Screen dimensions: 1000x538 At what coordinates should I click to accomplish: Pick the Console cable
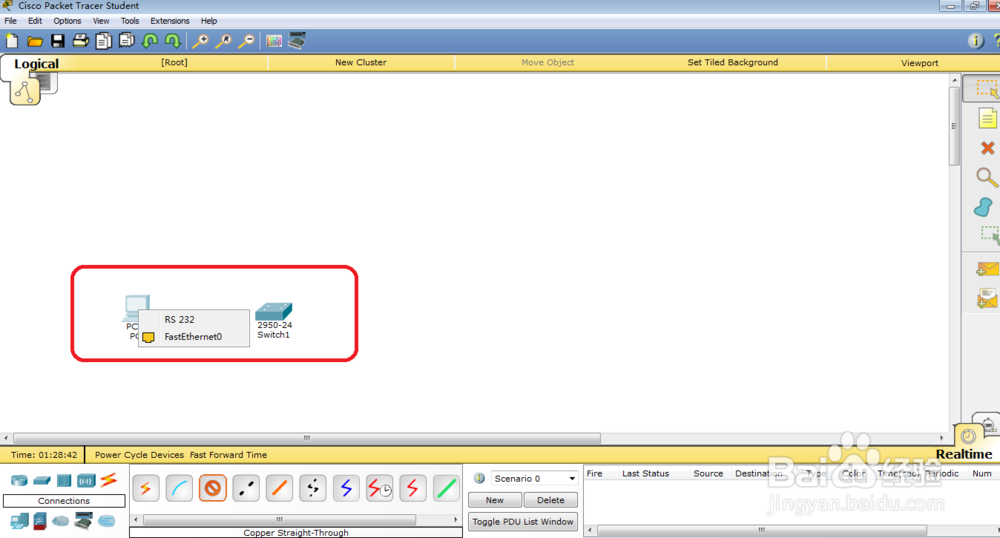pos(179,489)
